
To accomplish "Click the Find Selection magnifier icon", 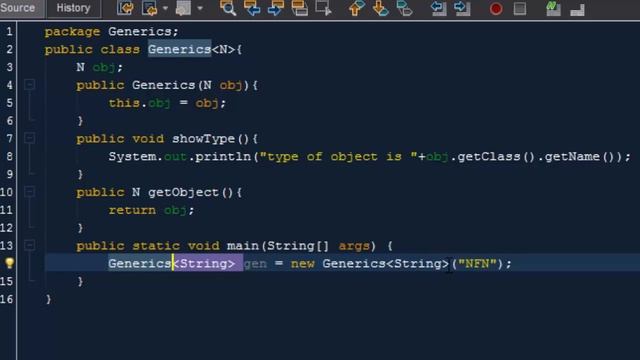I will [x=228, y=8].
